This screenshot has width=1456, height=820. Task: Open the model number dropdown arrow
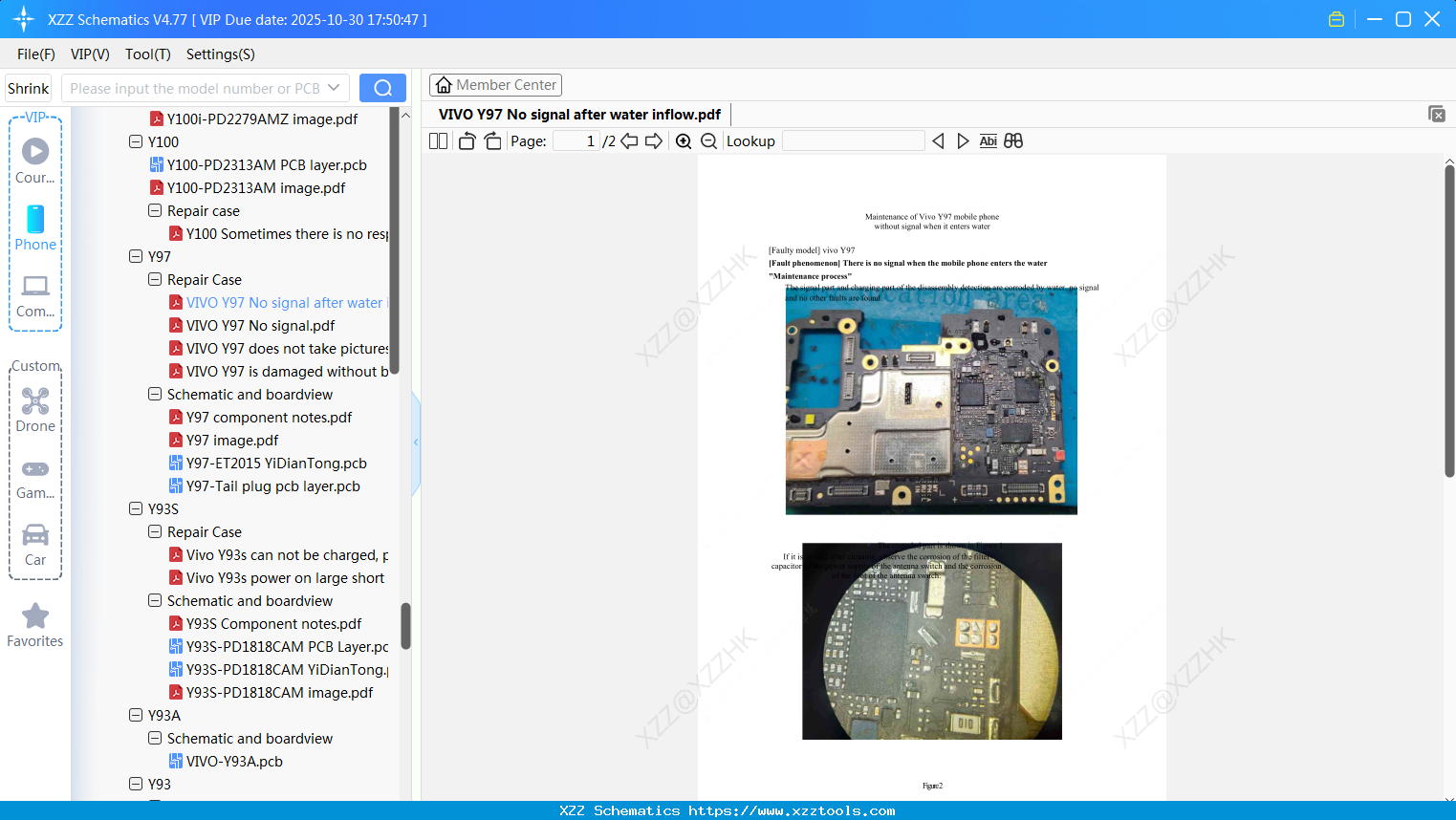[334, 88]
